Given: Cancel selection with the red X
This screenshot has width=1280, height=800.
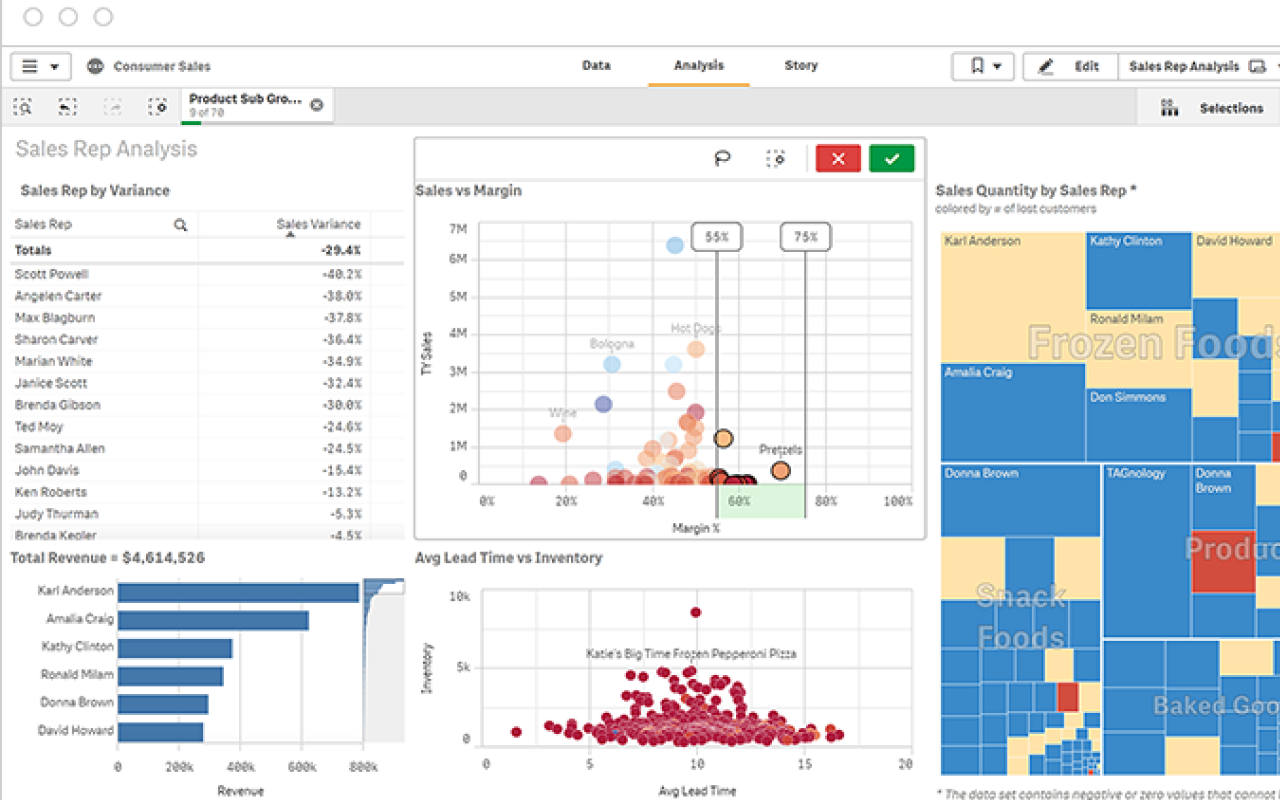Looking at the screenshot, I should click(837, 158).
